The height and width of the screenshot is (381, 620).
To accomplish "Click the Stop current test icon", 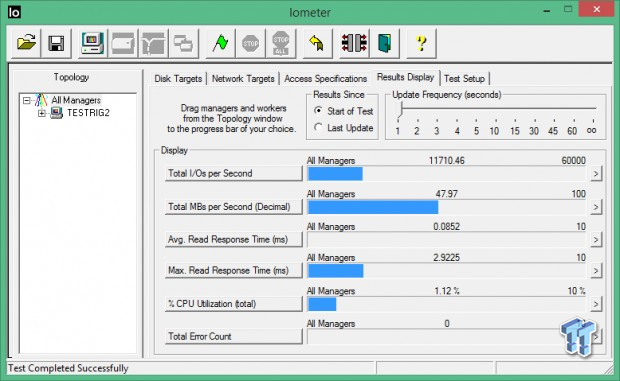I will click(251, 43).
